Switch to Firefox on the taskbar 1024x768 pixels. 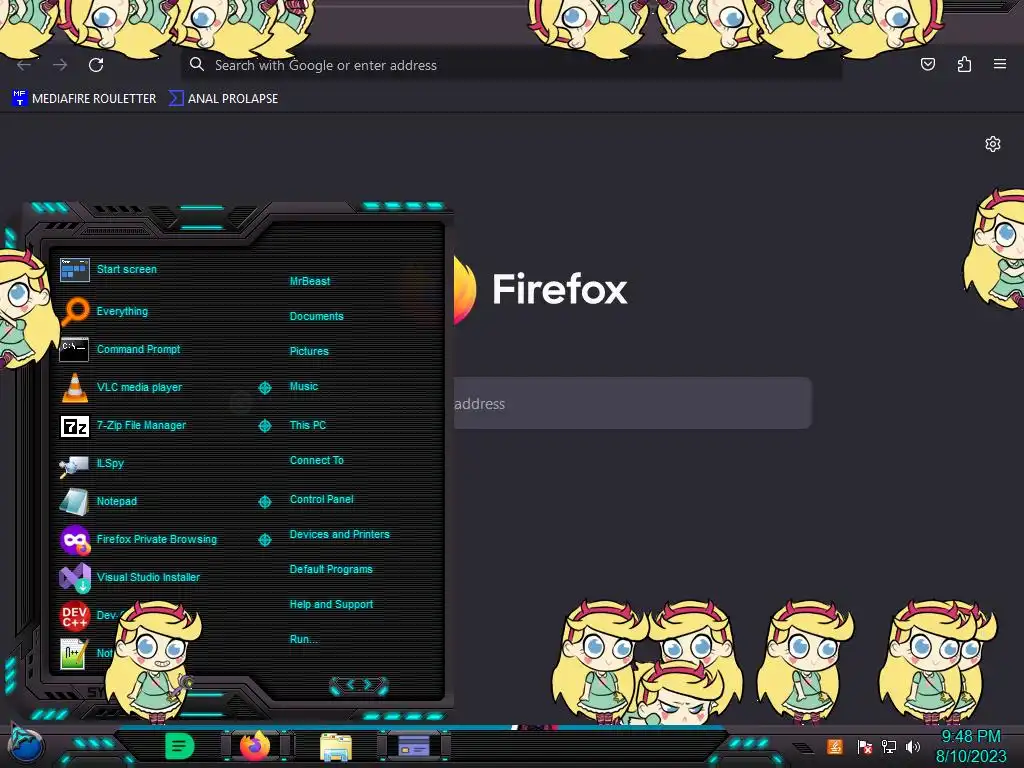pyautogui.click(x=255, y=745)
